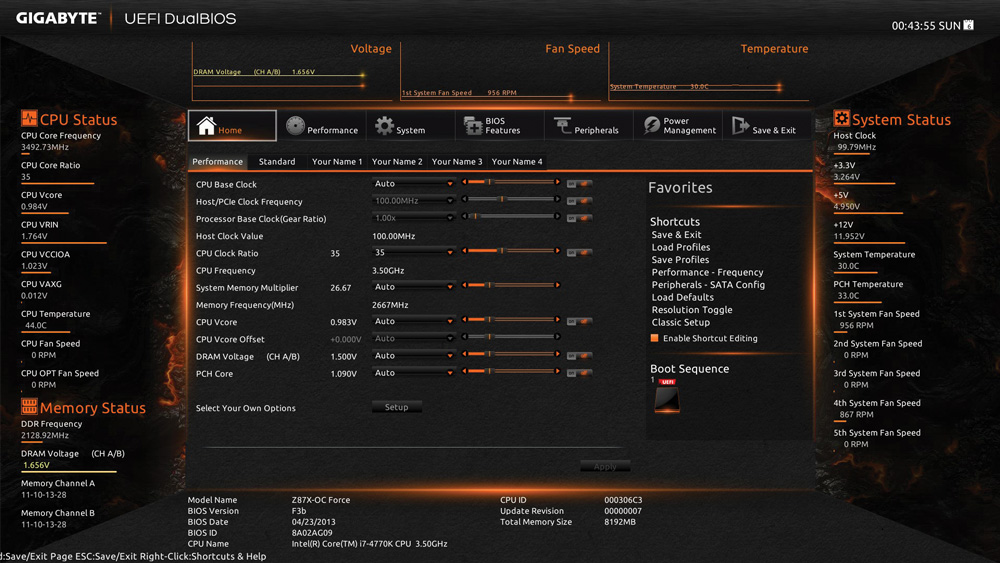Open the Save & Exit section door icon
The width and height of the screenshot is (1000, 563).
[x=740, y=126]
